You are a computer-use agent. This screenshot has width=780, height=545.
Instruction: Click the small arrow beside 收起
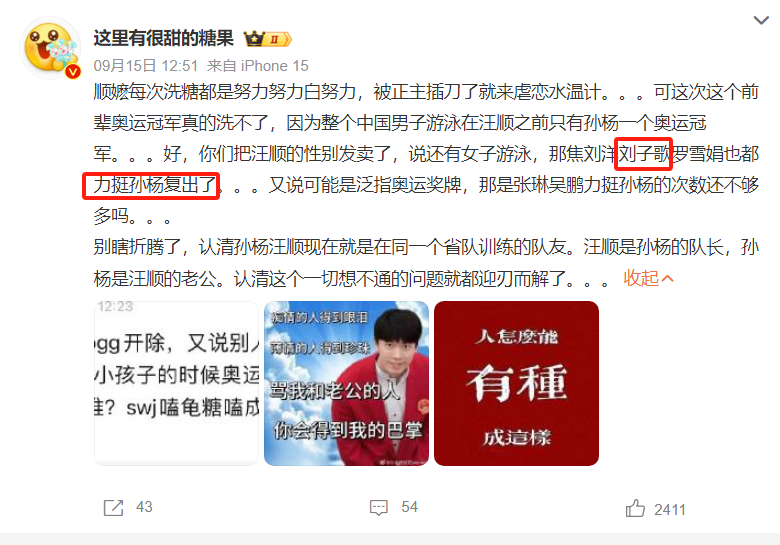pyautogui.click(x=668, y=278)
